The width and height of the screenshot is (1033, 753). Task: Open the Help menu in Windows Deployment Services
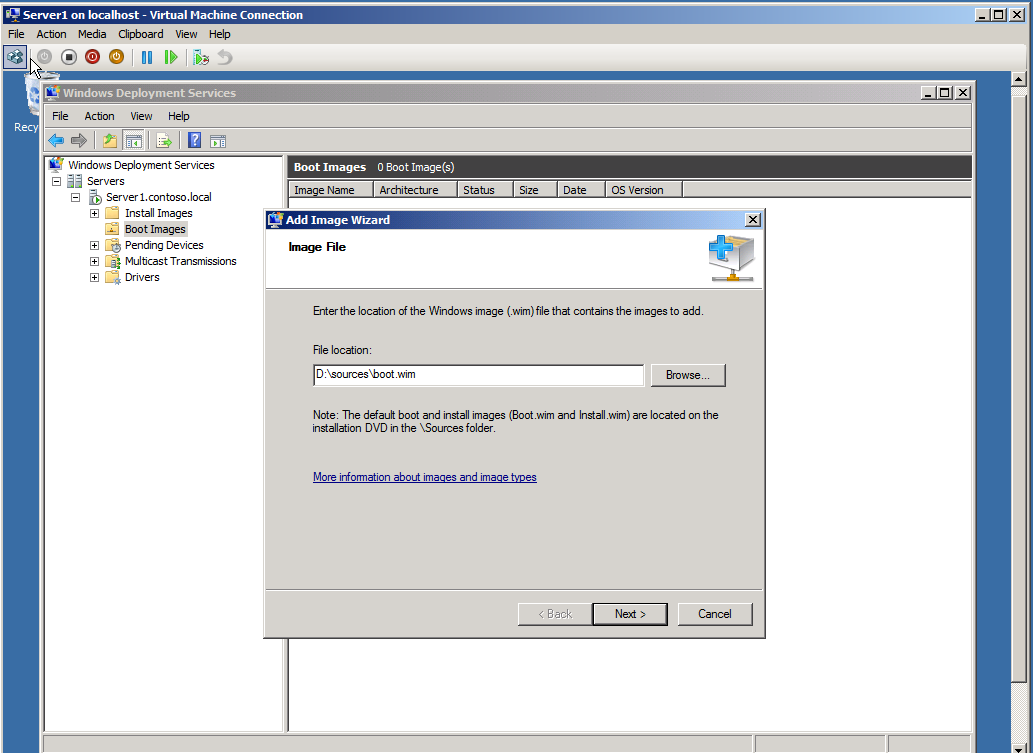click(x=179, y=116)
